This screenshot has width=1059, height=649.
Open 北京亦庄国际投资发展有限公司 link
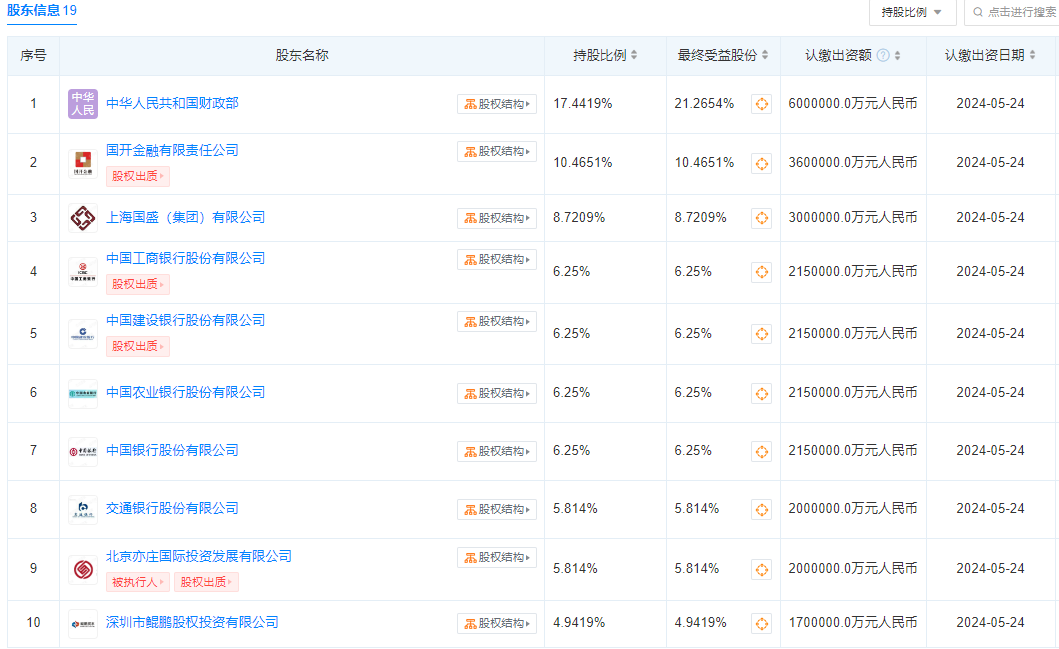(199, 556)
